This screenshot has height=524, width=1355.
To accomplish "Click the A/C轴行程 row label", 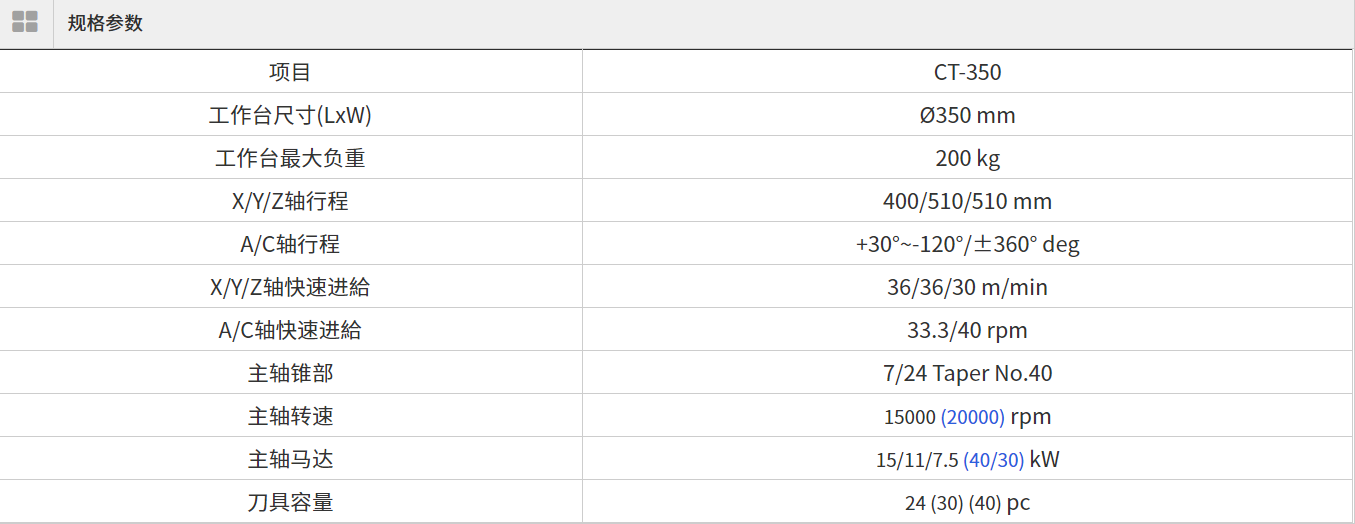I will pyautogui.click(x=290, y=244).
